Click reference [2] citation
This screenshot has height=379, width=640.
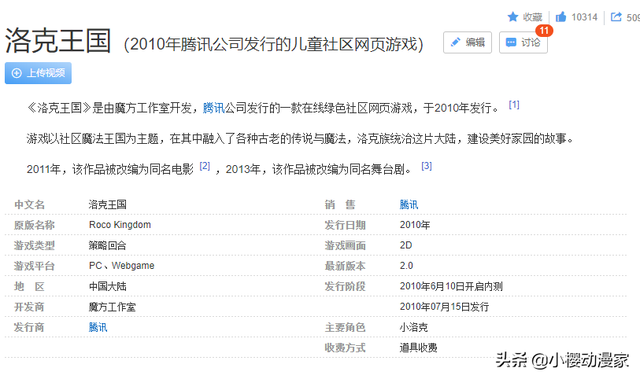[204, 166]
